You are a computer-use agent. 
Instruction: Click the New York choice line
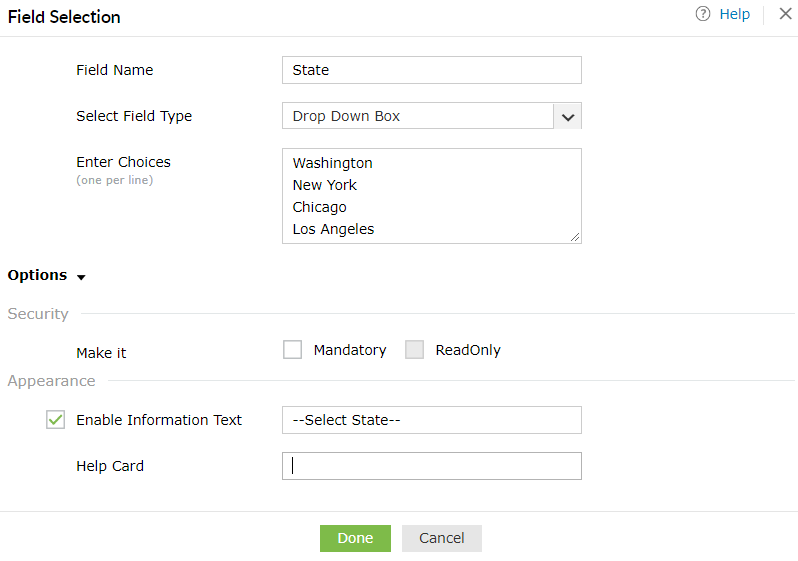(x=324, y=185)
